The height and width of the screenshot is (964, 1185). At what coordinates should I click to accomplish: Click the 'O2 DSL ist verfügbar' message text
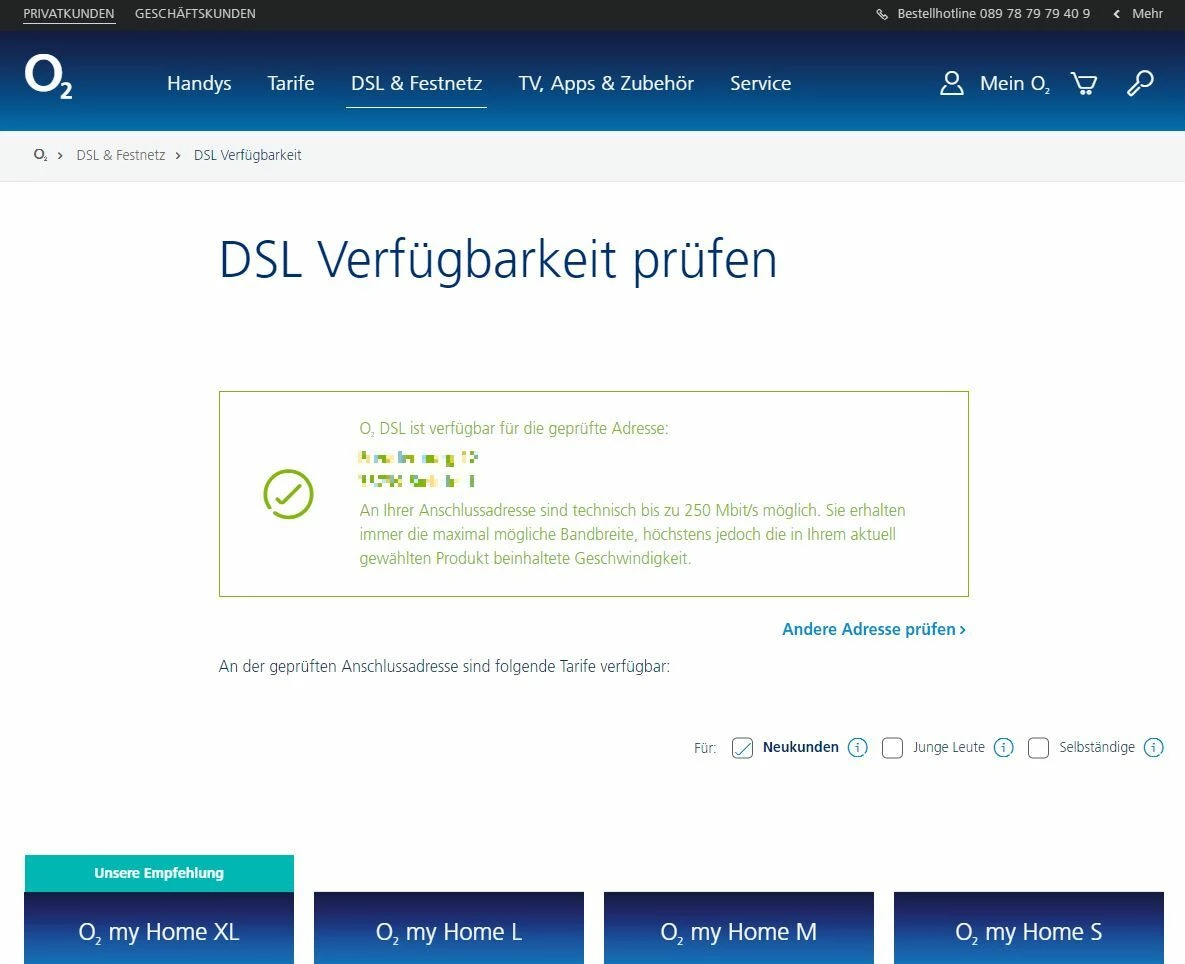click(x=514, y=428)
